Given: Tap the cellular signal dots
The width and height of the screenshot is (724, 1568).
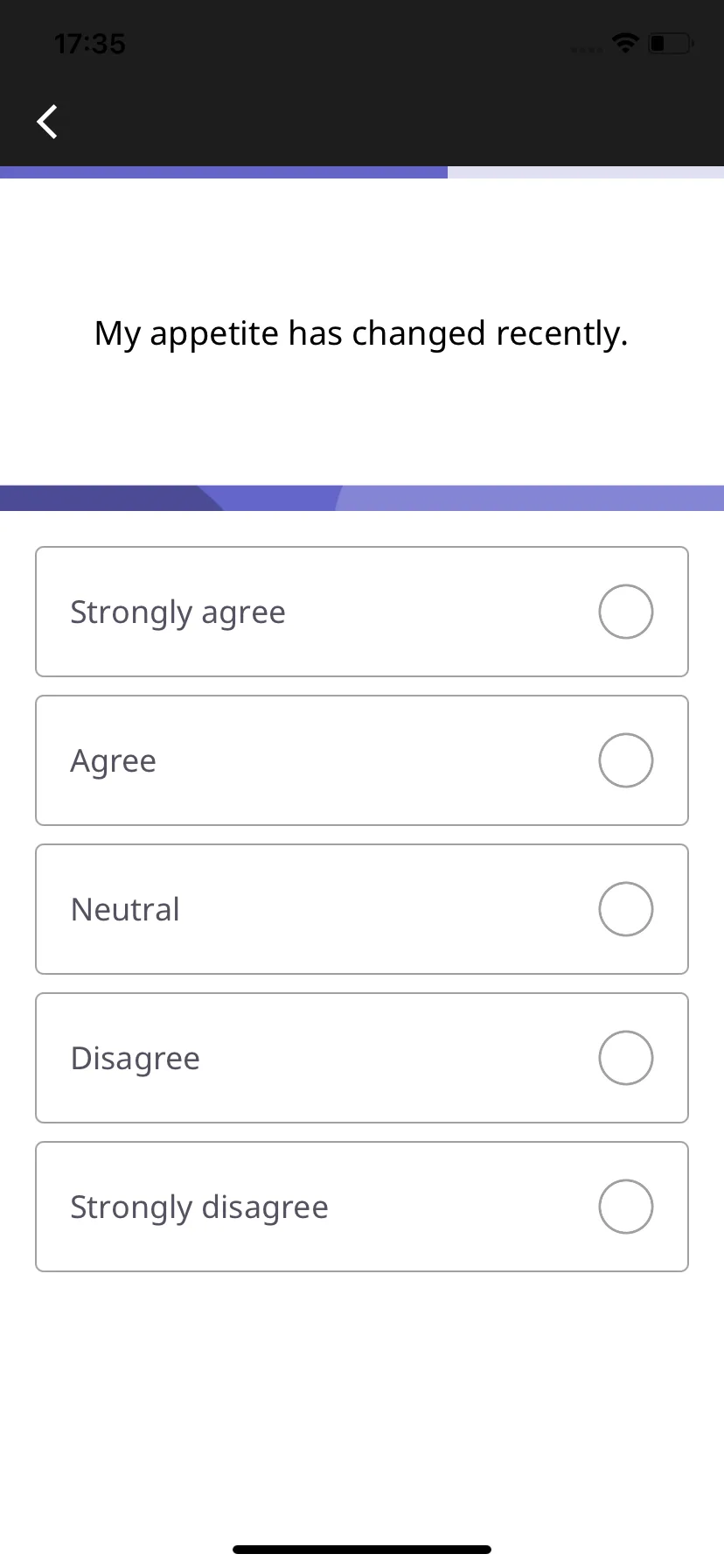Looking at the screenshot, I should click(x=586, y=49).
